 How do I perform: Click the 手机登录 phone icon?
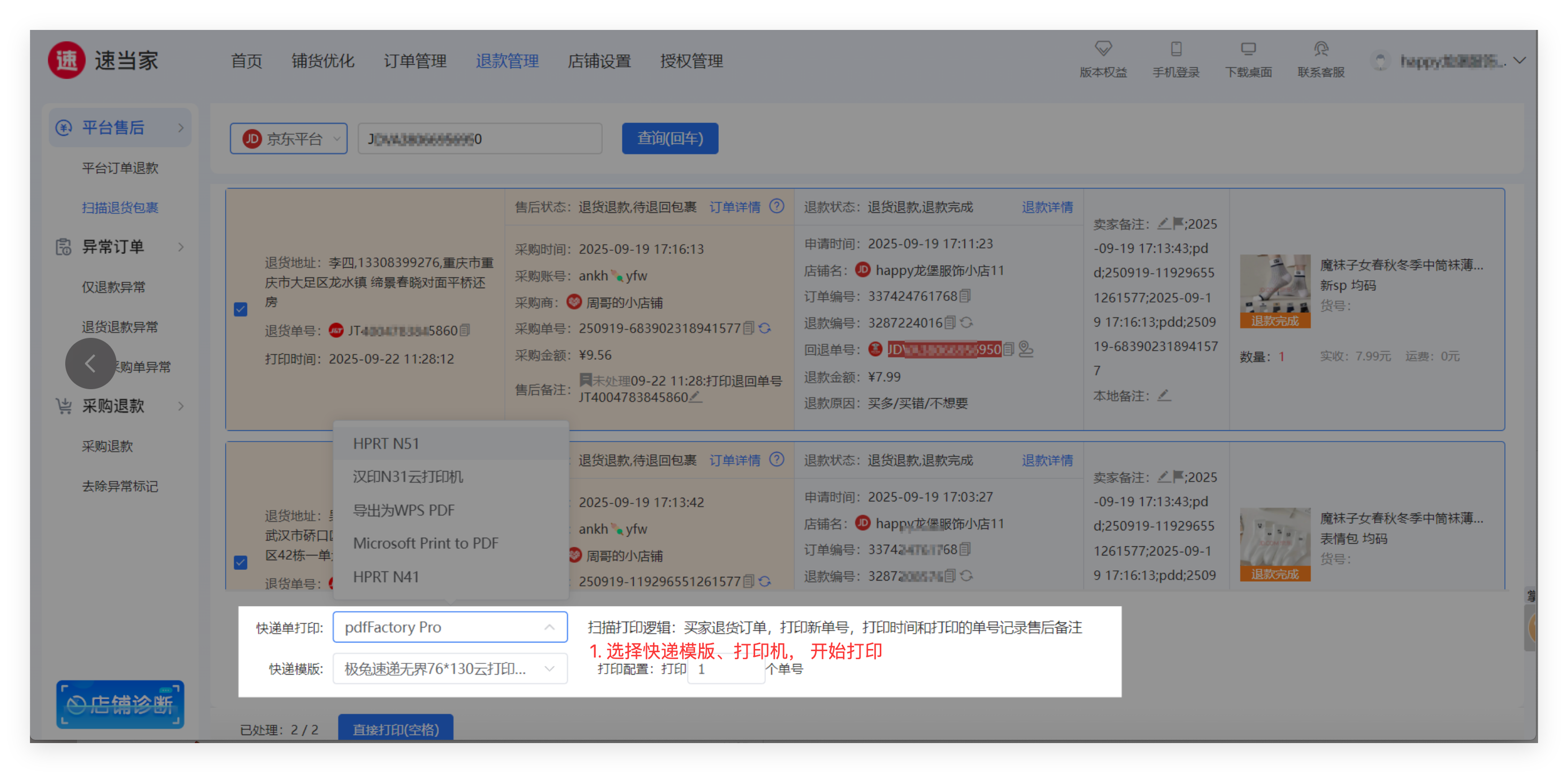tap(1175, 49)
